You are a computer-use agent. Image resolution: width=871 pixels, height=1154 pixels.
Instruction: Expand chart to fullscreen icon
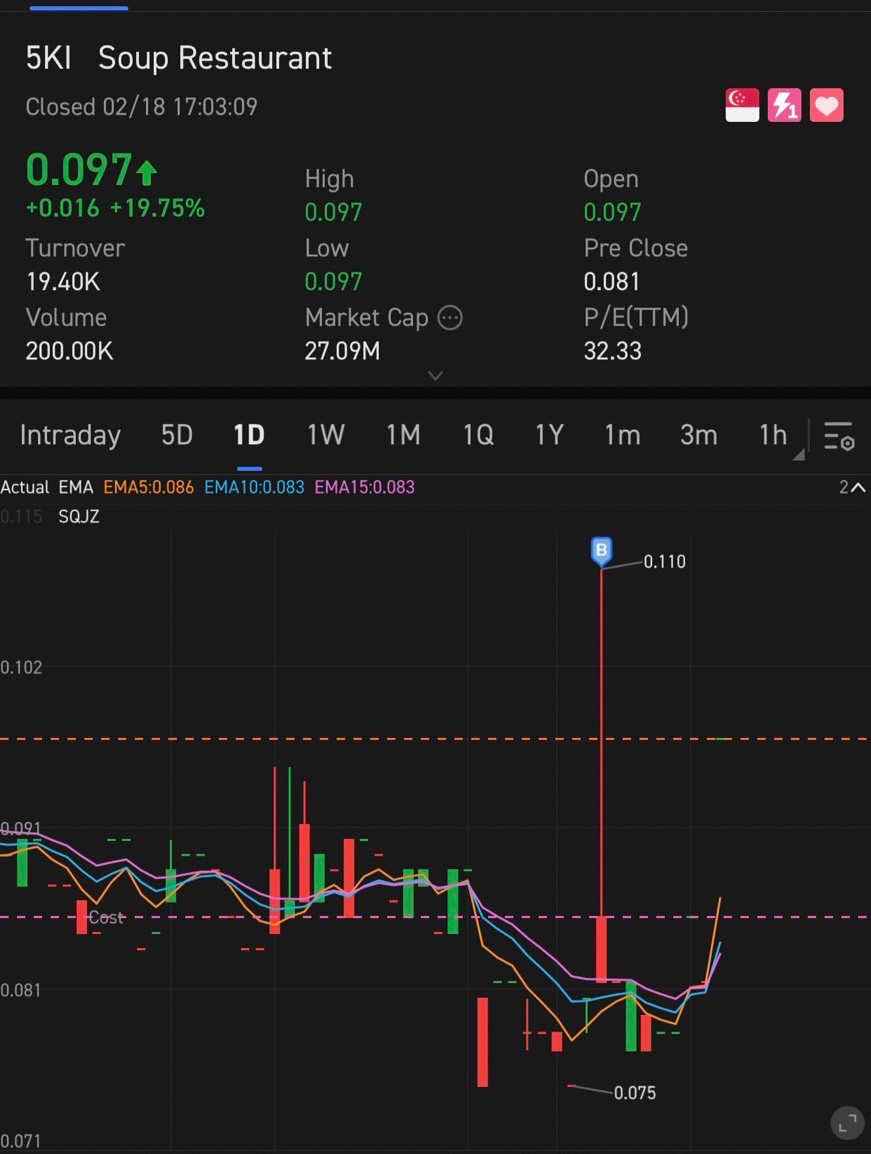click(x=847, y=1123)
